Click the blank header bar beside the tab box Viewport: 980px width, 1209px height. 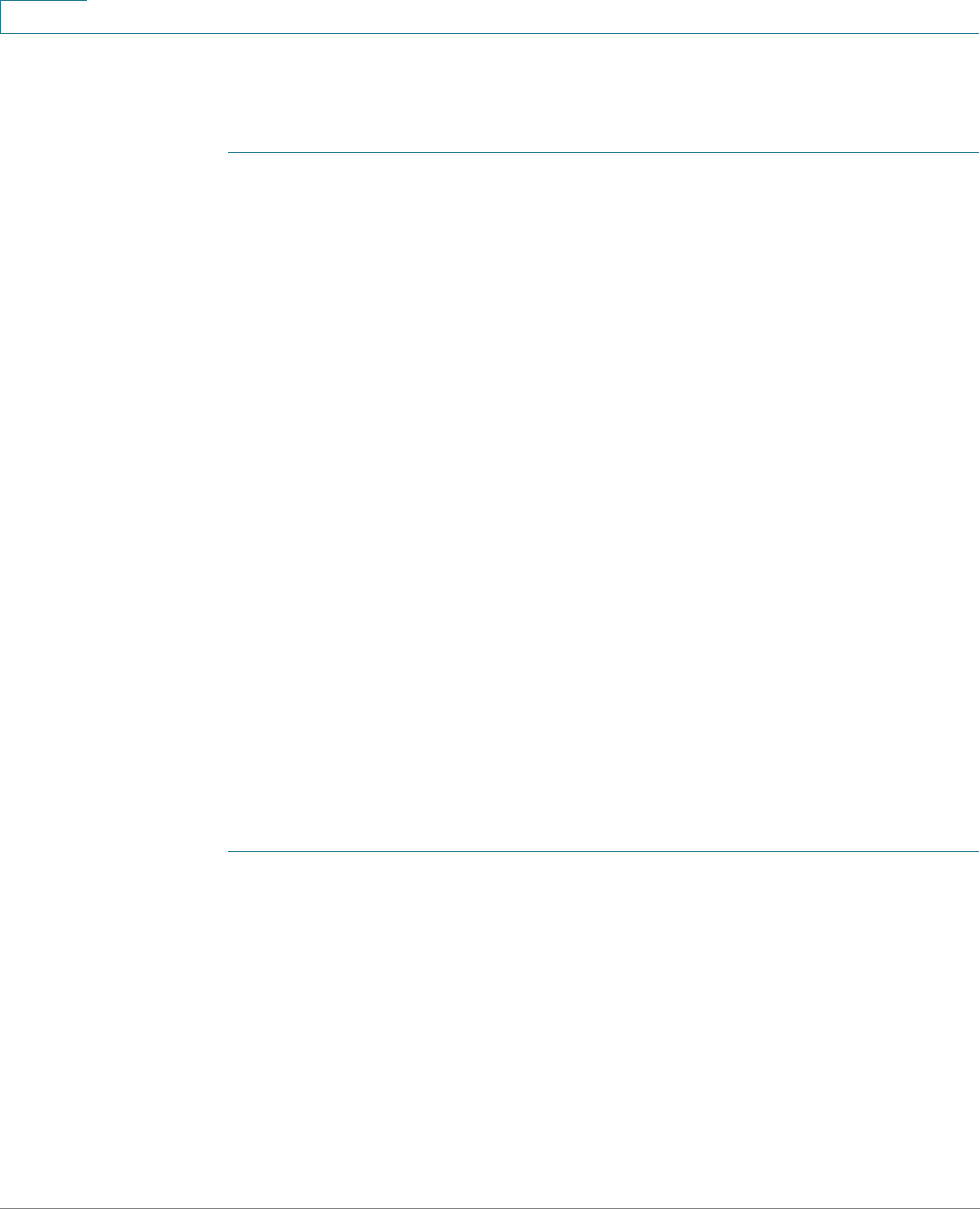(x=533, y=16)
